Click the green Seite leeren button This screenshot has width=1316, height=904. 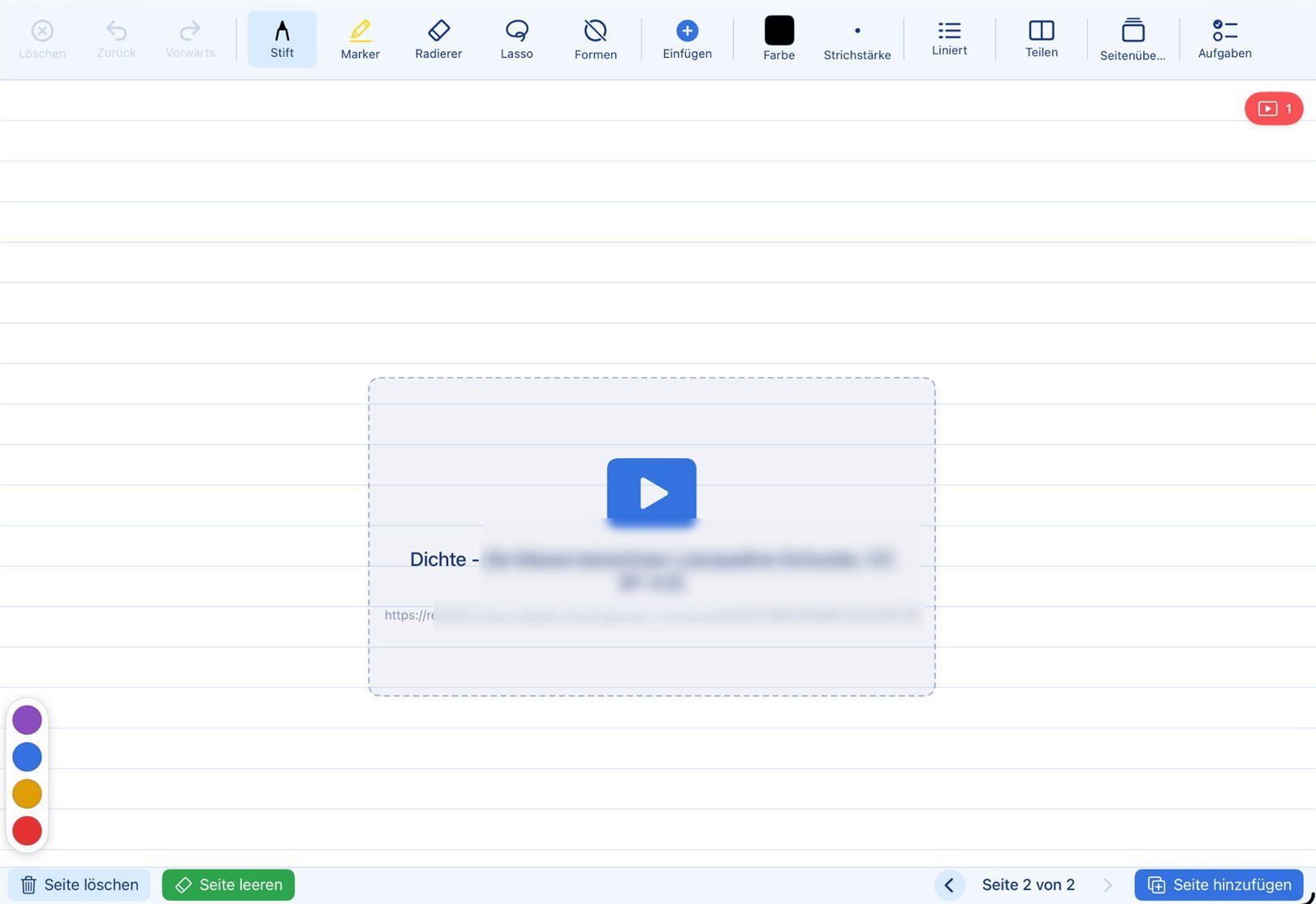[x=228, y=885]
